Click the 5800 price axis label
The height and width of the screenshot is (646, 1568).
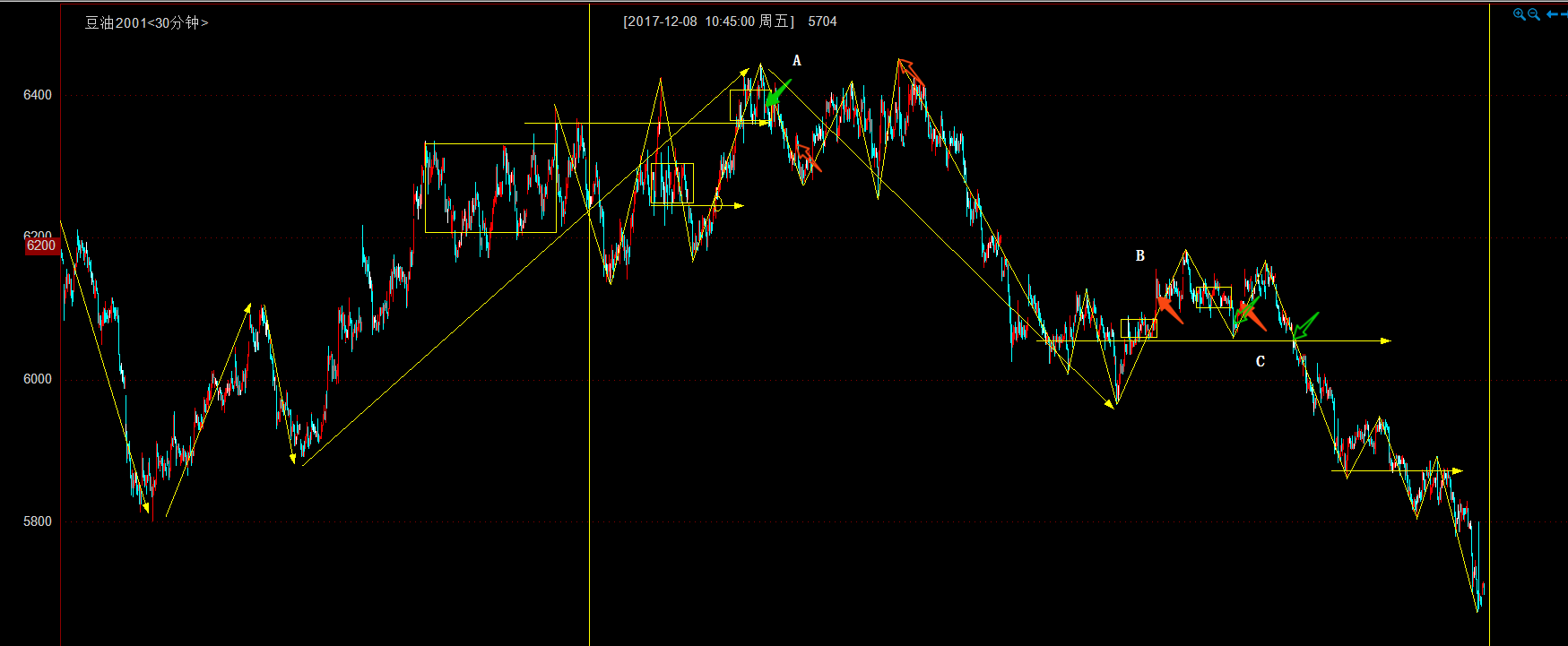[x=38, y=521]
